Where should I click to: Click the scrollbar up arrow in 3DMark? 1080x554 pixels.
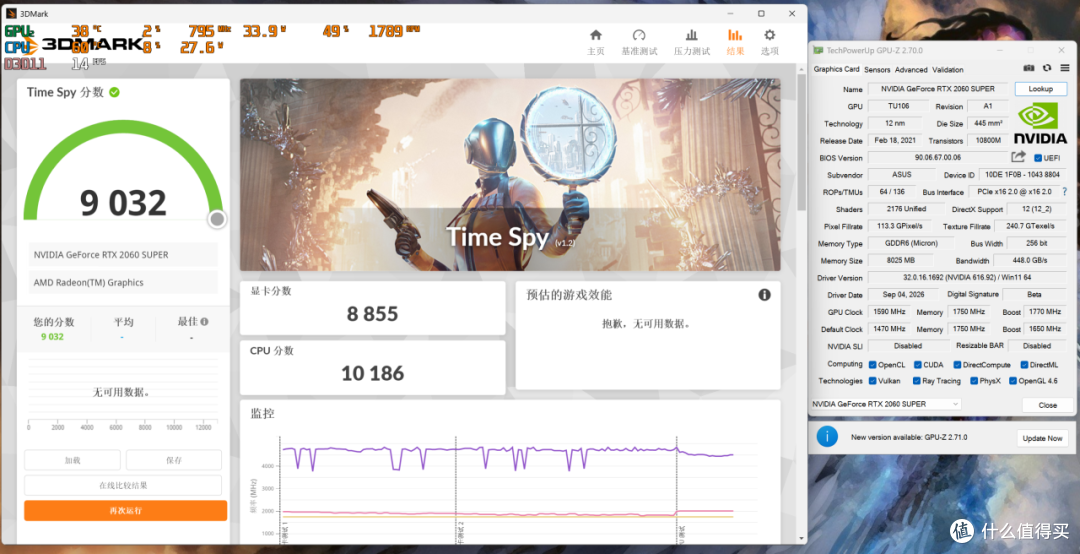pos(801,70)
